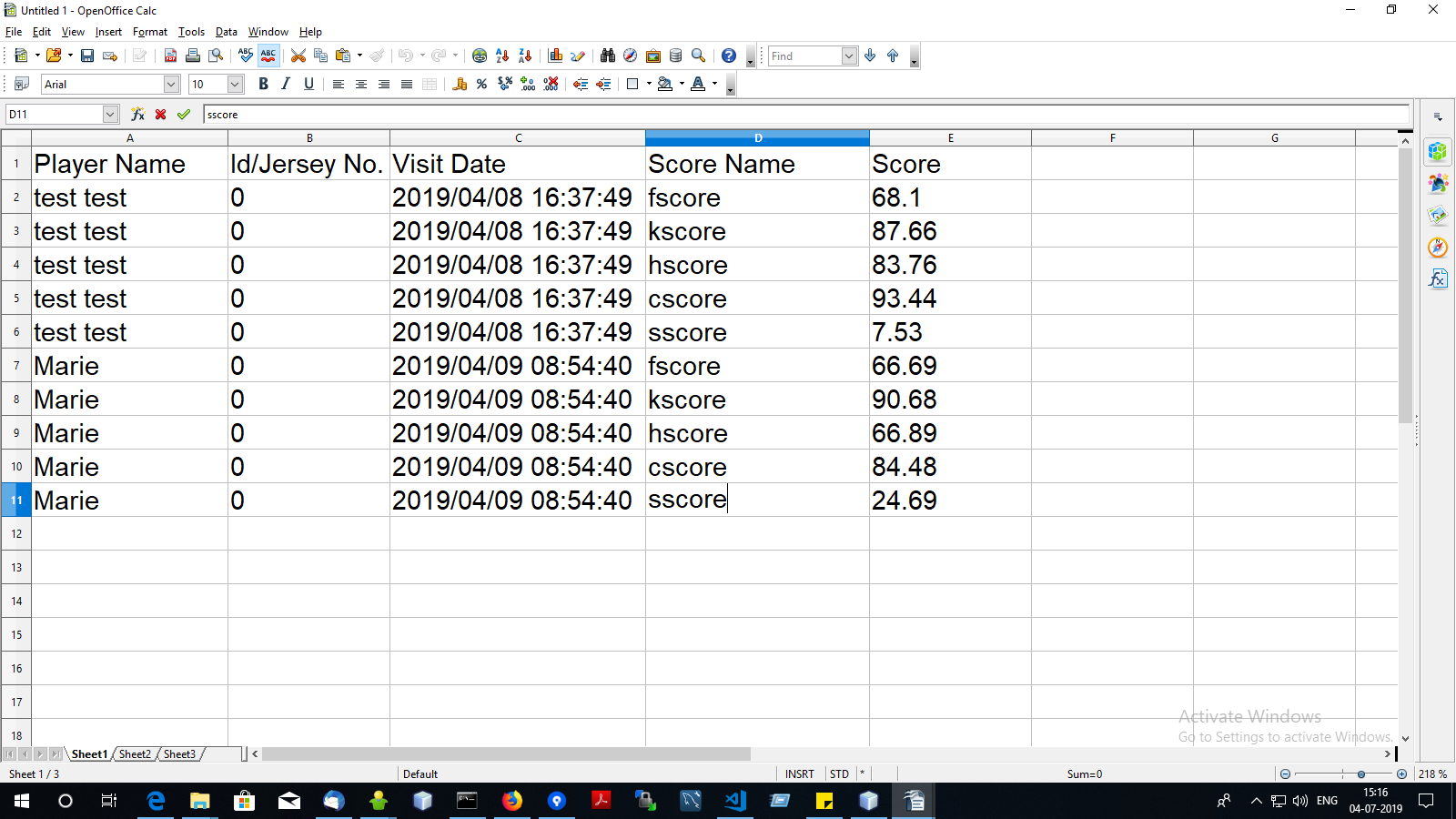Click the Copy icon
Image resolution: width=1456 pixels, height=819 pixels.
[320, 56]
